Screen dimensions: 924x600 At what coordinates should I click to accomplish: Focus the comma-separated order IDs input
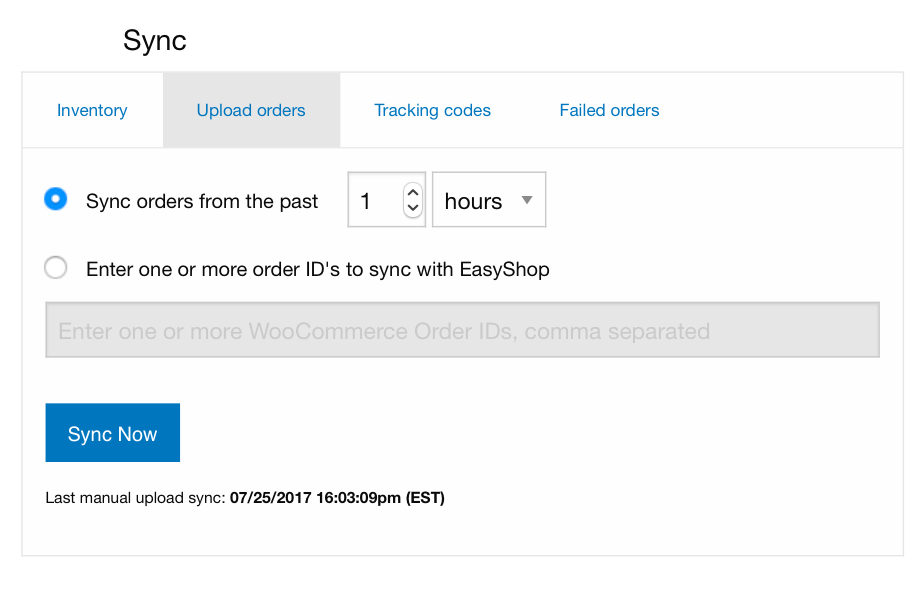coord(462,330)
